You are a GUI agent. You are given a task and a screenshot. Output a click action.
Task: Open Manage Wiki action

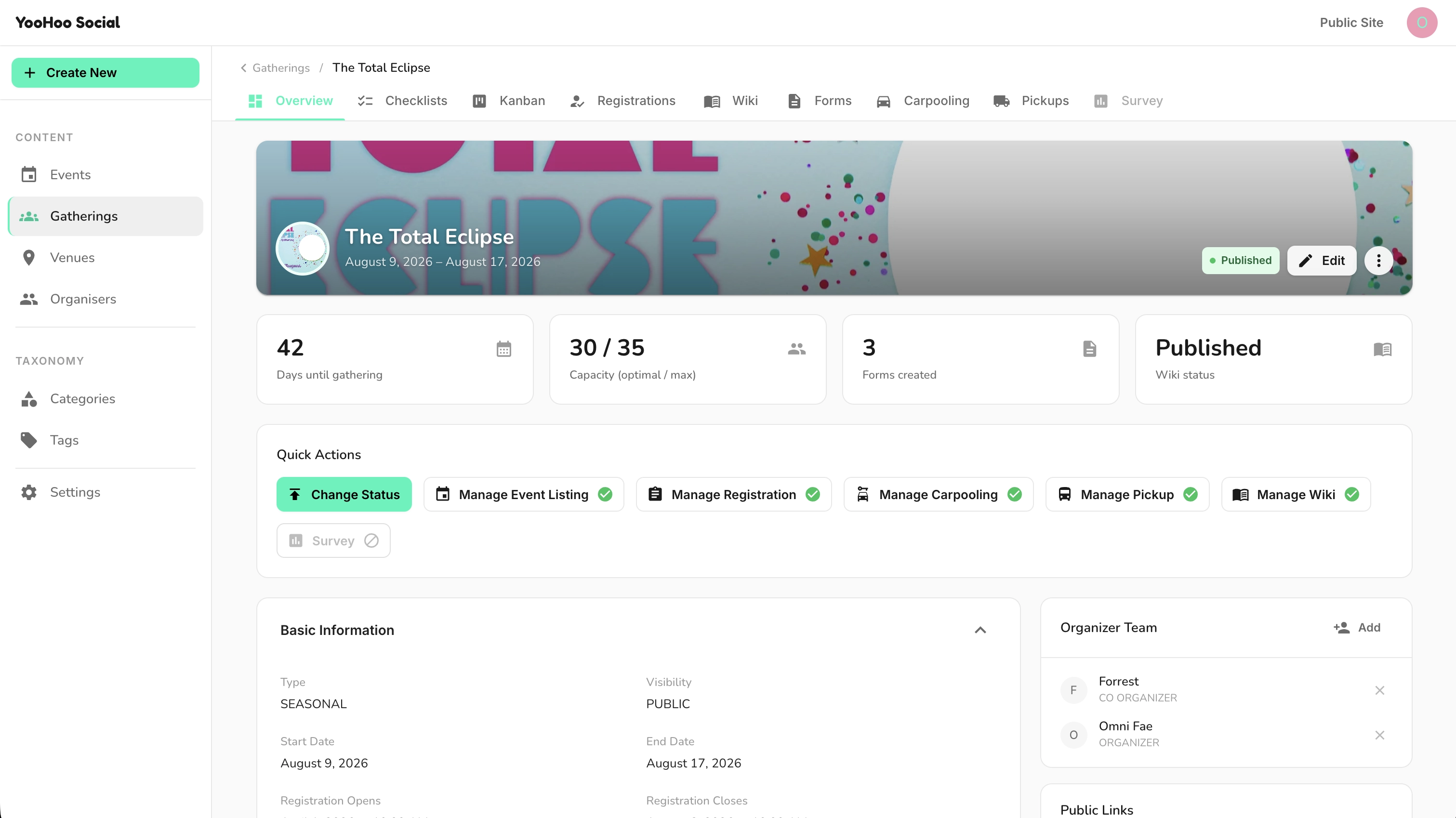pos(1296,494)
